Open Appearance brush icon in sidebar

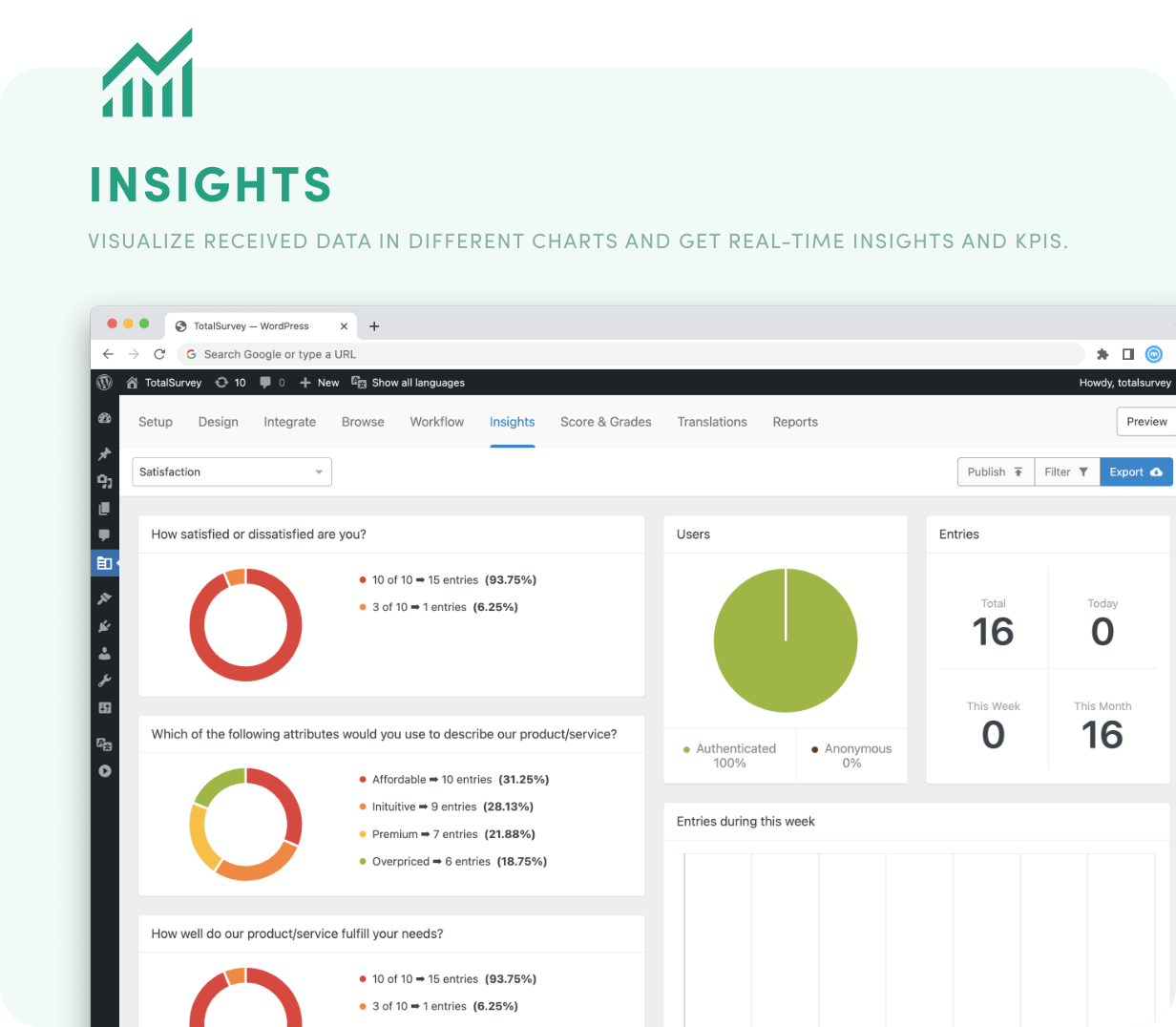point(105,598)
